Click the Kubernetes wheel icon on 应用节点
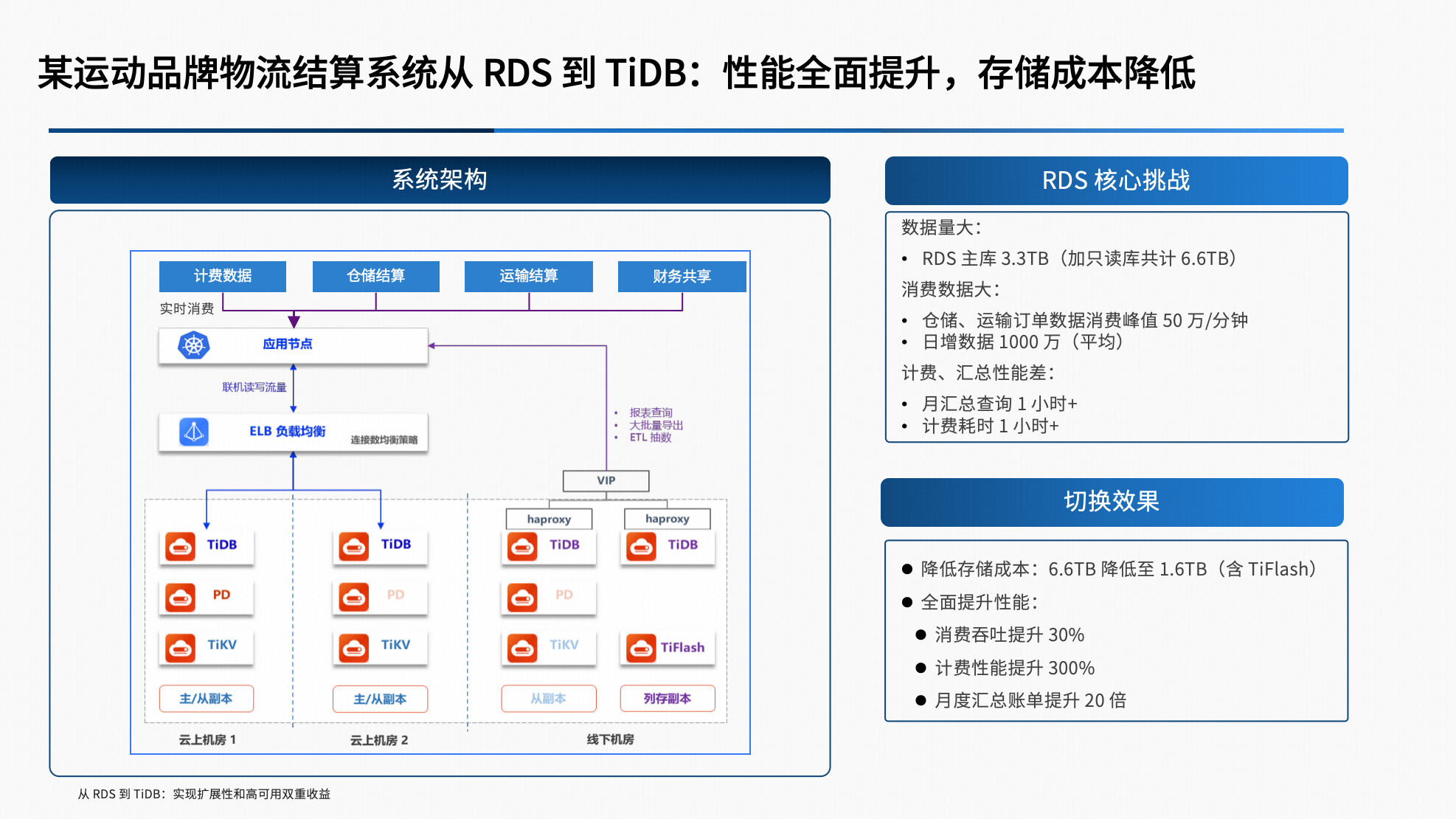This screenshot has height=819, width=1456. coord(194,345)
